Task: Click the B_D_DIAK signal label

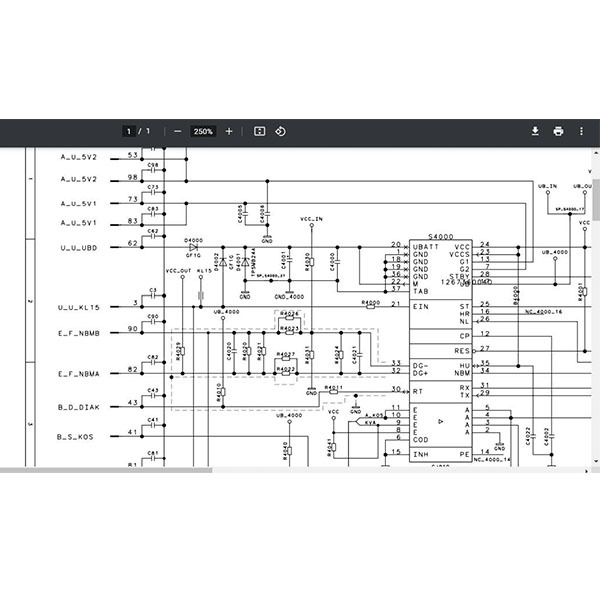Action: point(79,407)
